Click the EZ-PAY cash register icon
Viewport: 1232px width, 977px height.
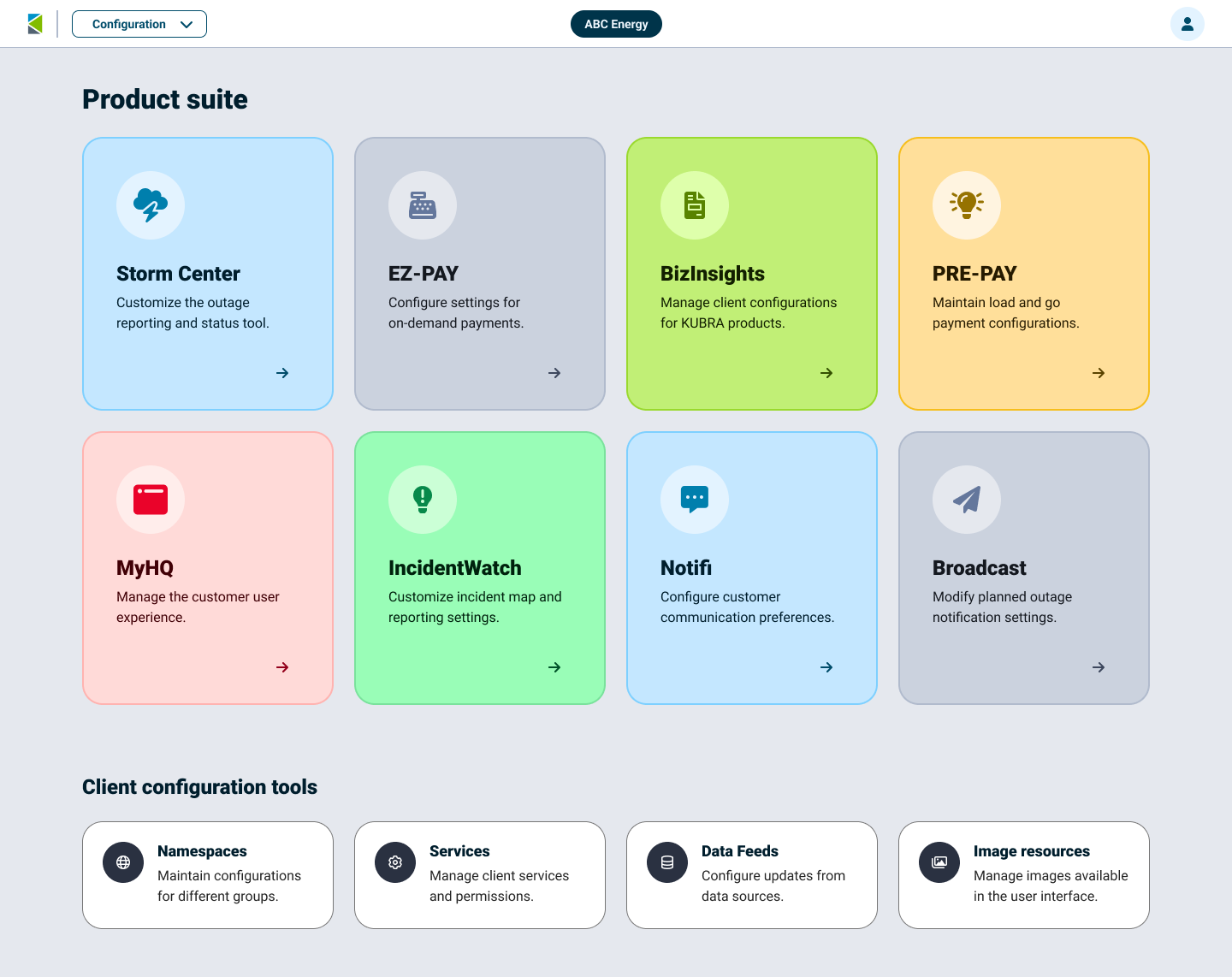[423, 205]
